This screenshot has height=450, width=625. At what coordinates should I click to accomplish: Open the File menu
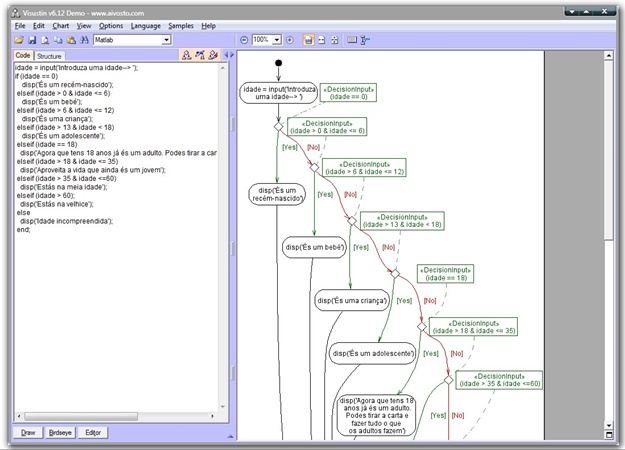[x=20, y=26]
